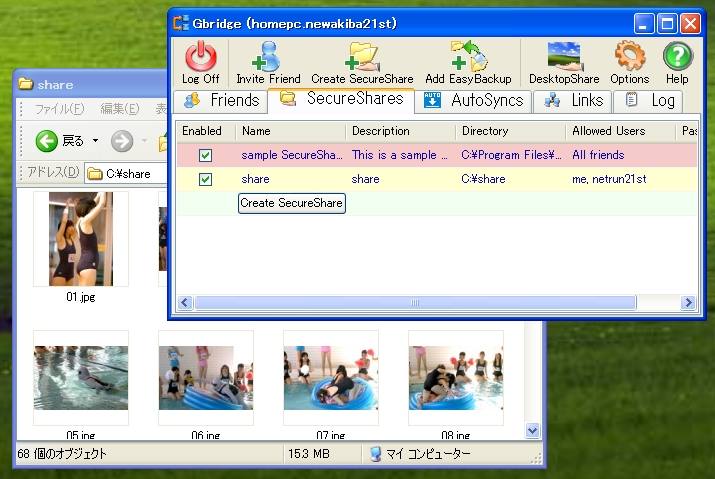Open Invite Friend in Gbridge toolbar

(268, 62)
